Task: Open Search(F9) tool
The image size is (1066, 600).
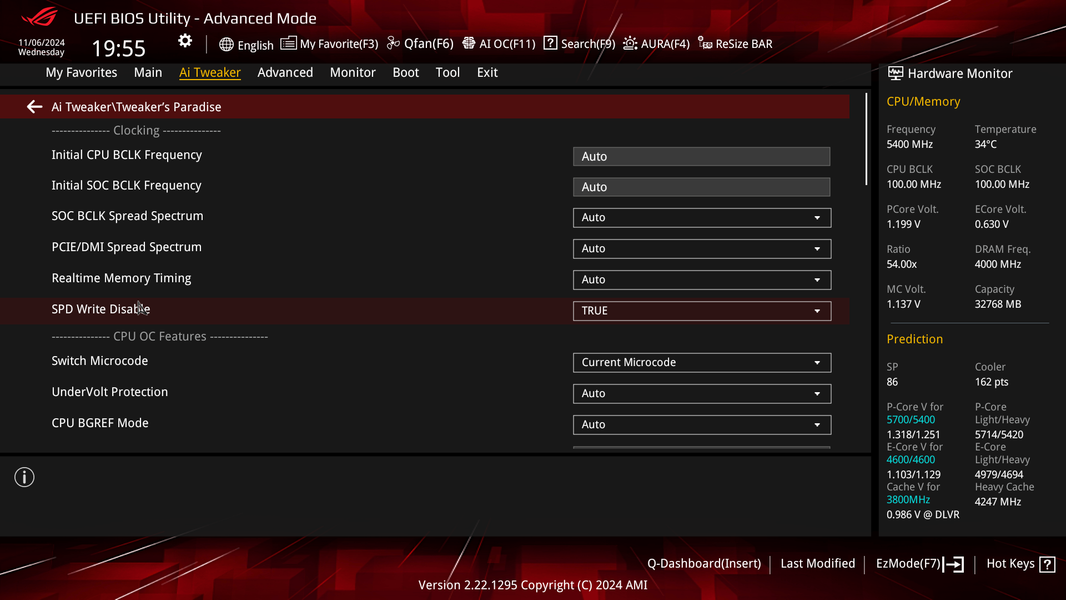Action: (x=579, y=43)
